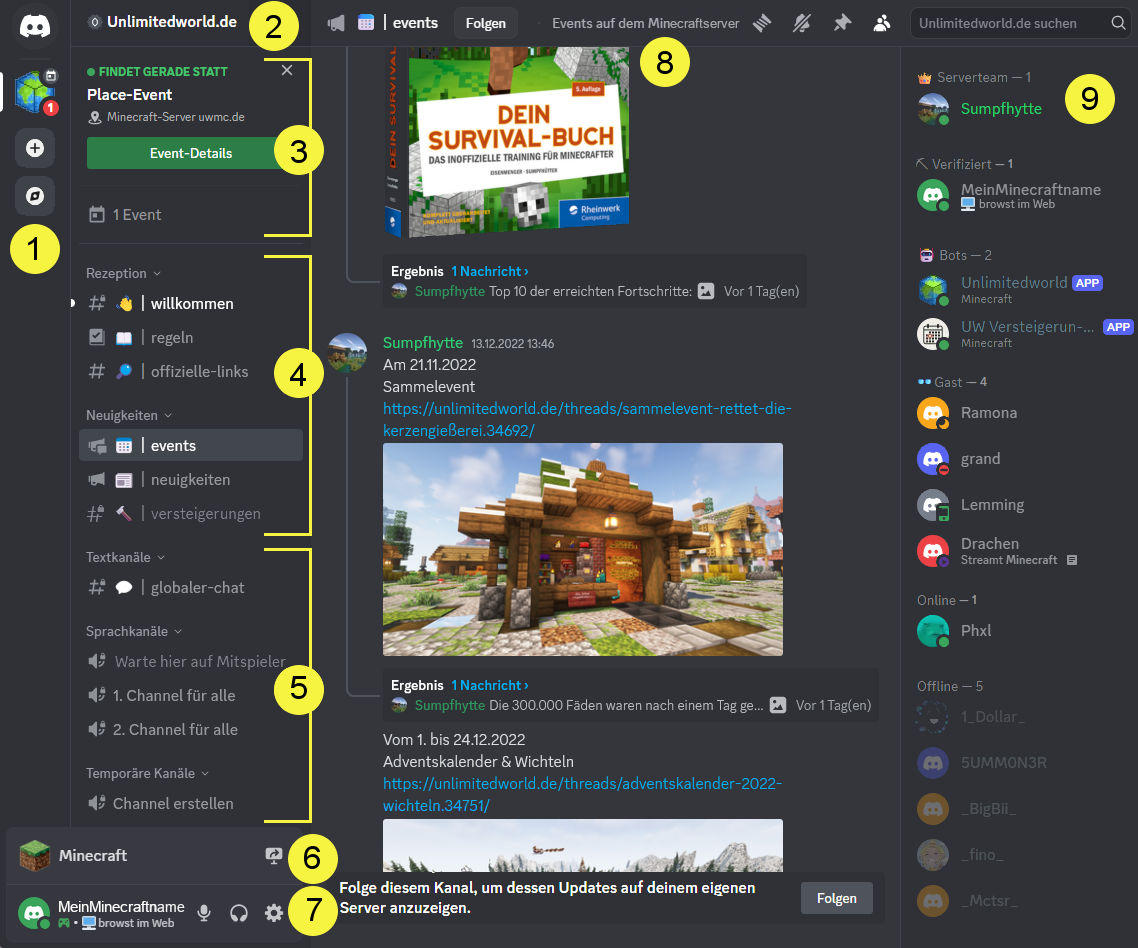1138x948 pixels.
Task: Open pinned messages via pin icon
Action: (842, 23)
